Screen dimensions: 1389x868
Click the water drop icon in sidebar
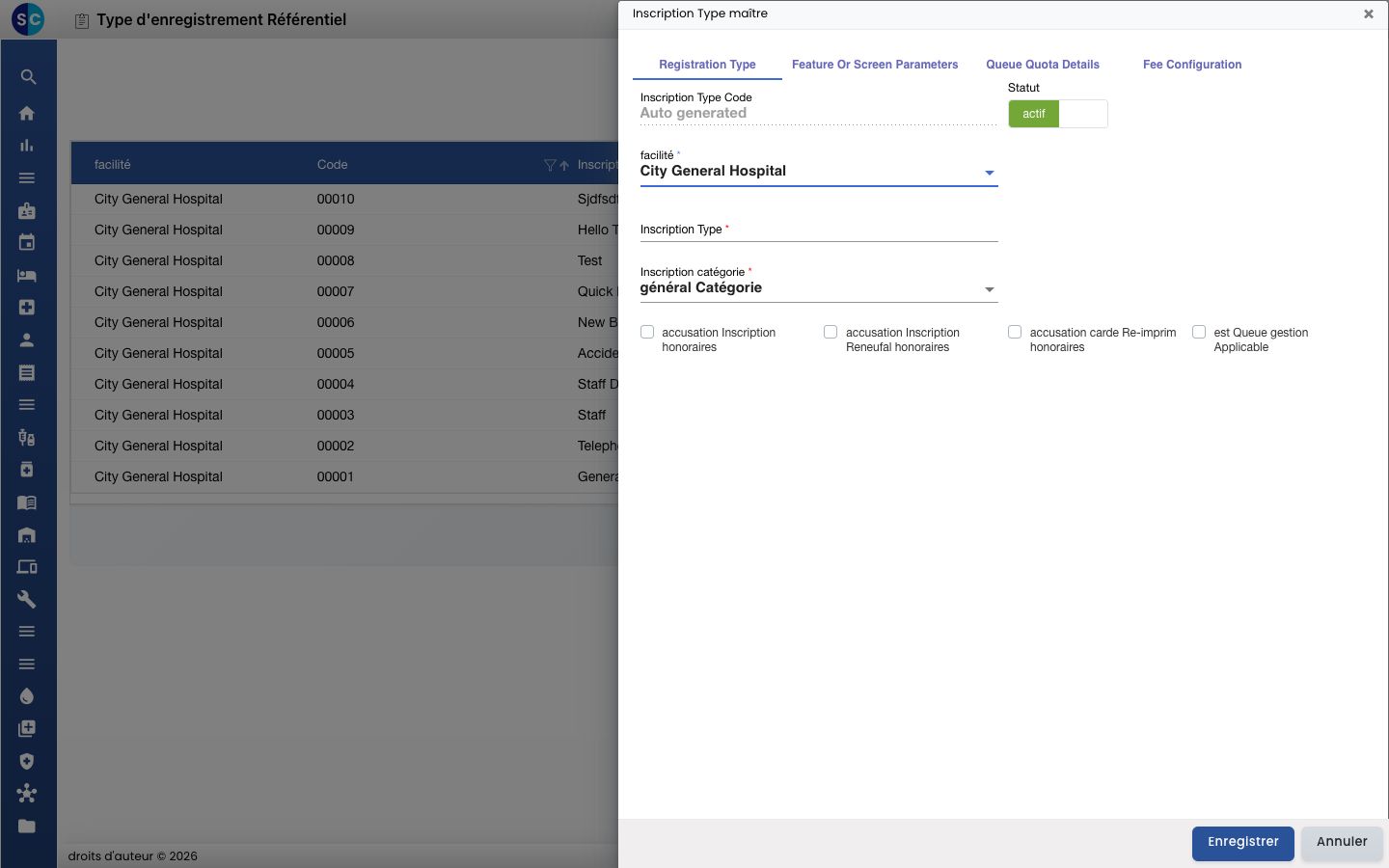point(27,696)
